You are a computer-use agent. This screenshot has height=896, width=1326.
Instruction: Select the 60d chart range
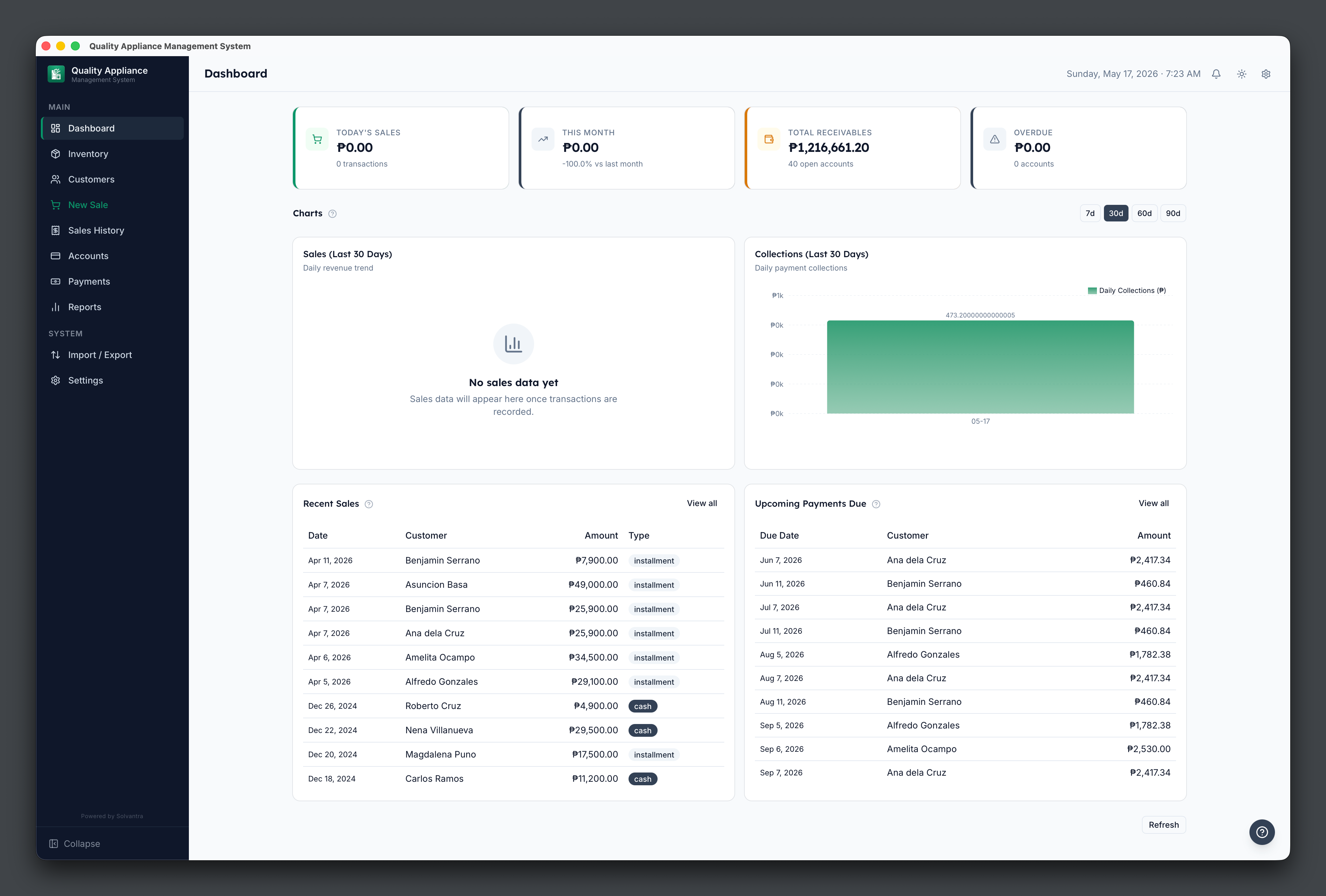1144,213
